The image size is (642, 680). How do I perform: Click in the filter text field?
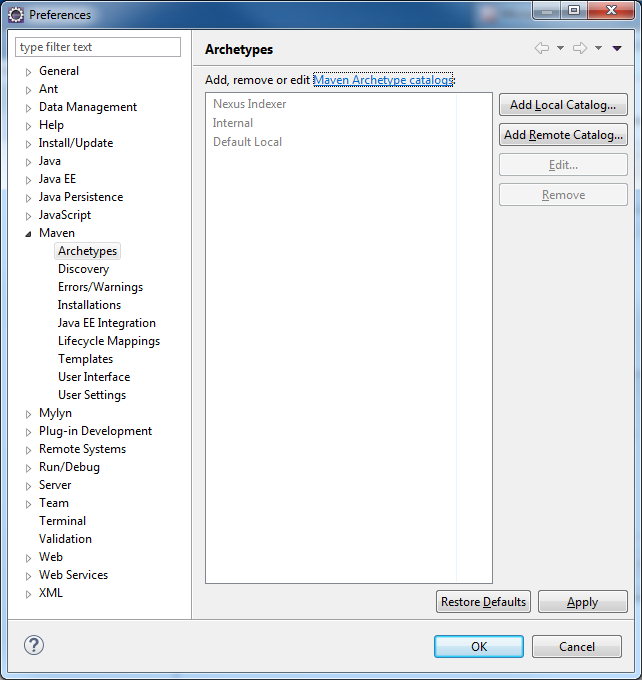(98, 47)
